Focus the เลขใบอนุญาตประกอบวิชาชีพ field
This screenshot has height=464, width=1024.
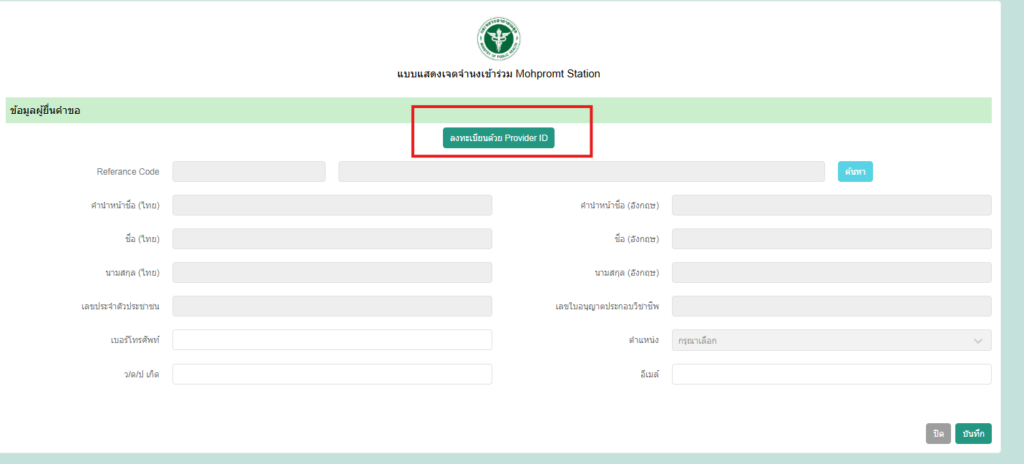click(x=831, y=307)
